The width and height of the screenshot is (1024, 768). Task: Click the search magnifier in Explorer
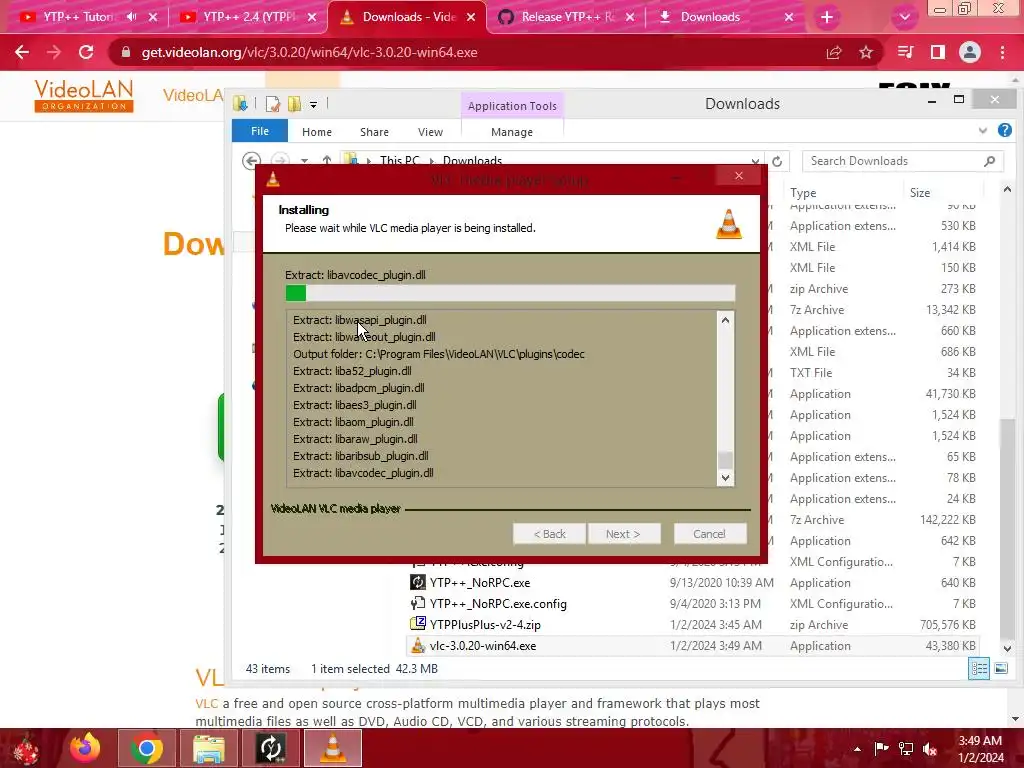pos(990,161)
